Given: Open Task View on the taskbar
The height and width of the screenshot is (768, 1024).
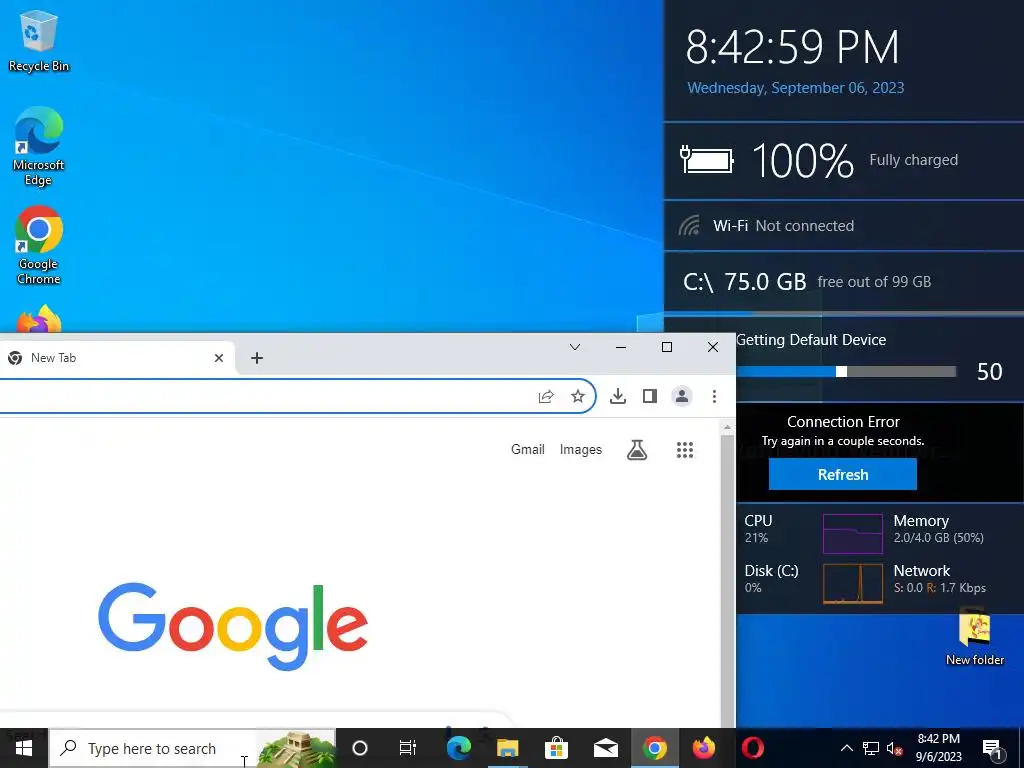Looking at the screenshot, I should click(408, 748).
